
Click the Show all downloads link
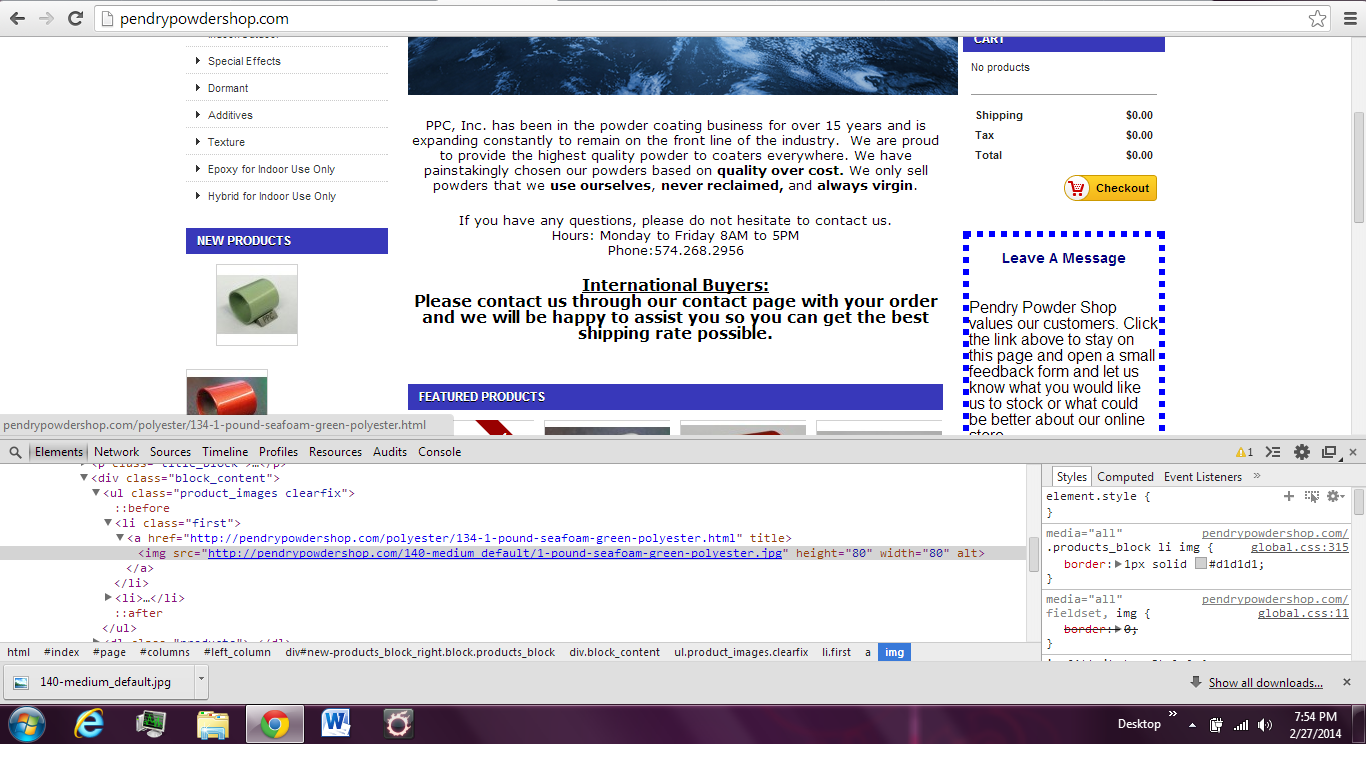[x=1265, y=683]
